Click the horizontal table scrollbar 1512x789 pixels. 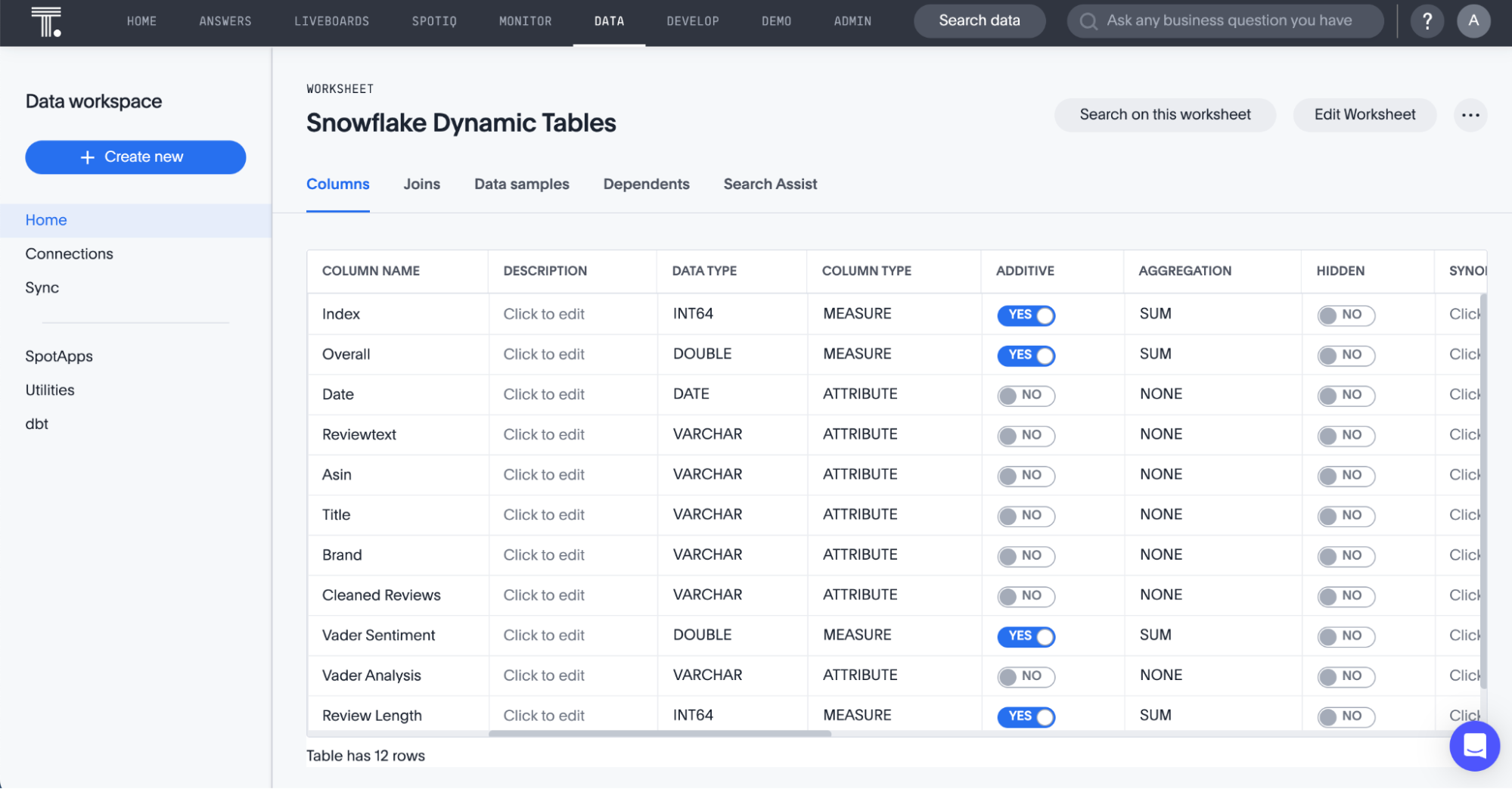click(x=660, y=733)
